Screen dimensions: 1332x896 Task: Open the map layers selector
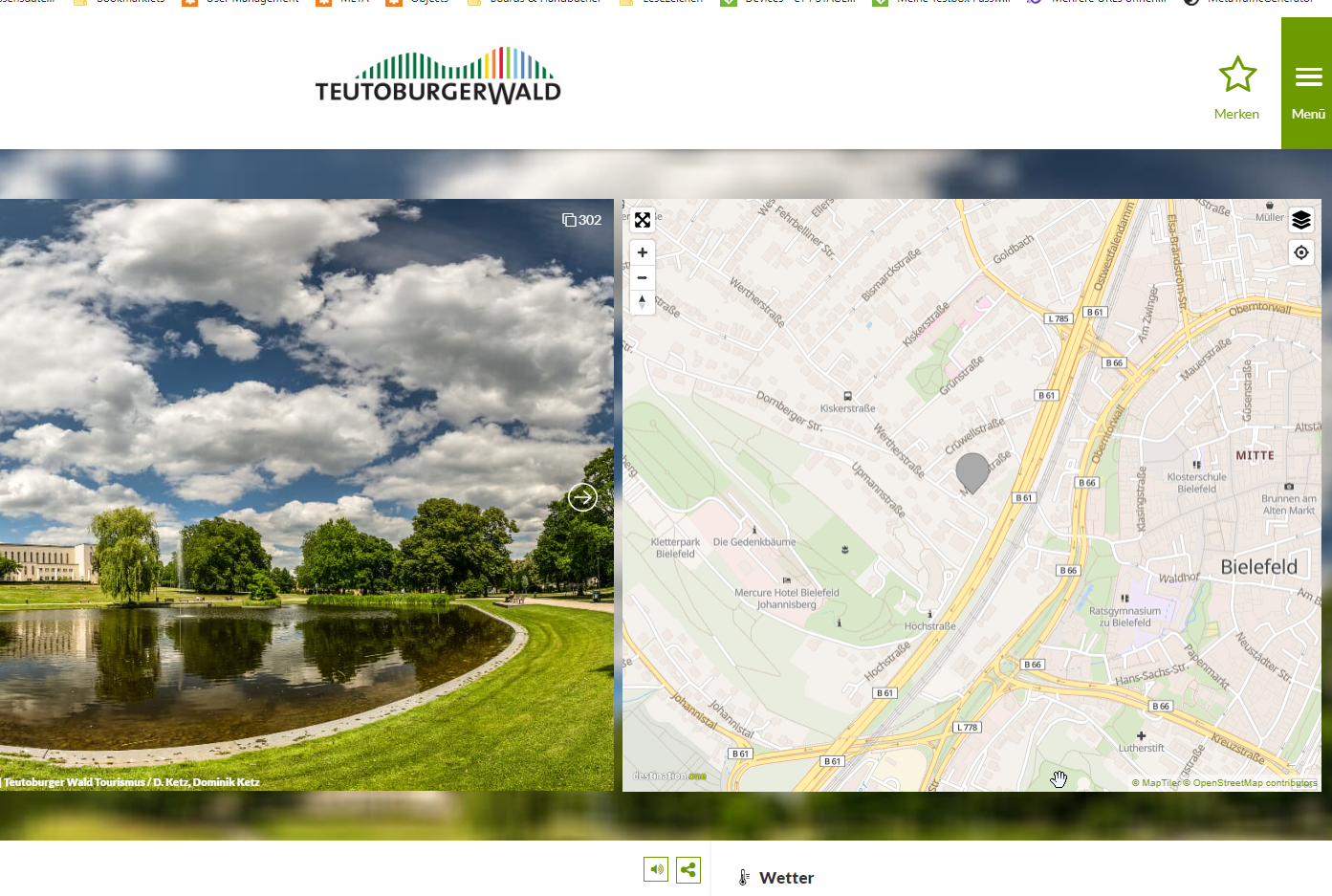1301,220
